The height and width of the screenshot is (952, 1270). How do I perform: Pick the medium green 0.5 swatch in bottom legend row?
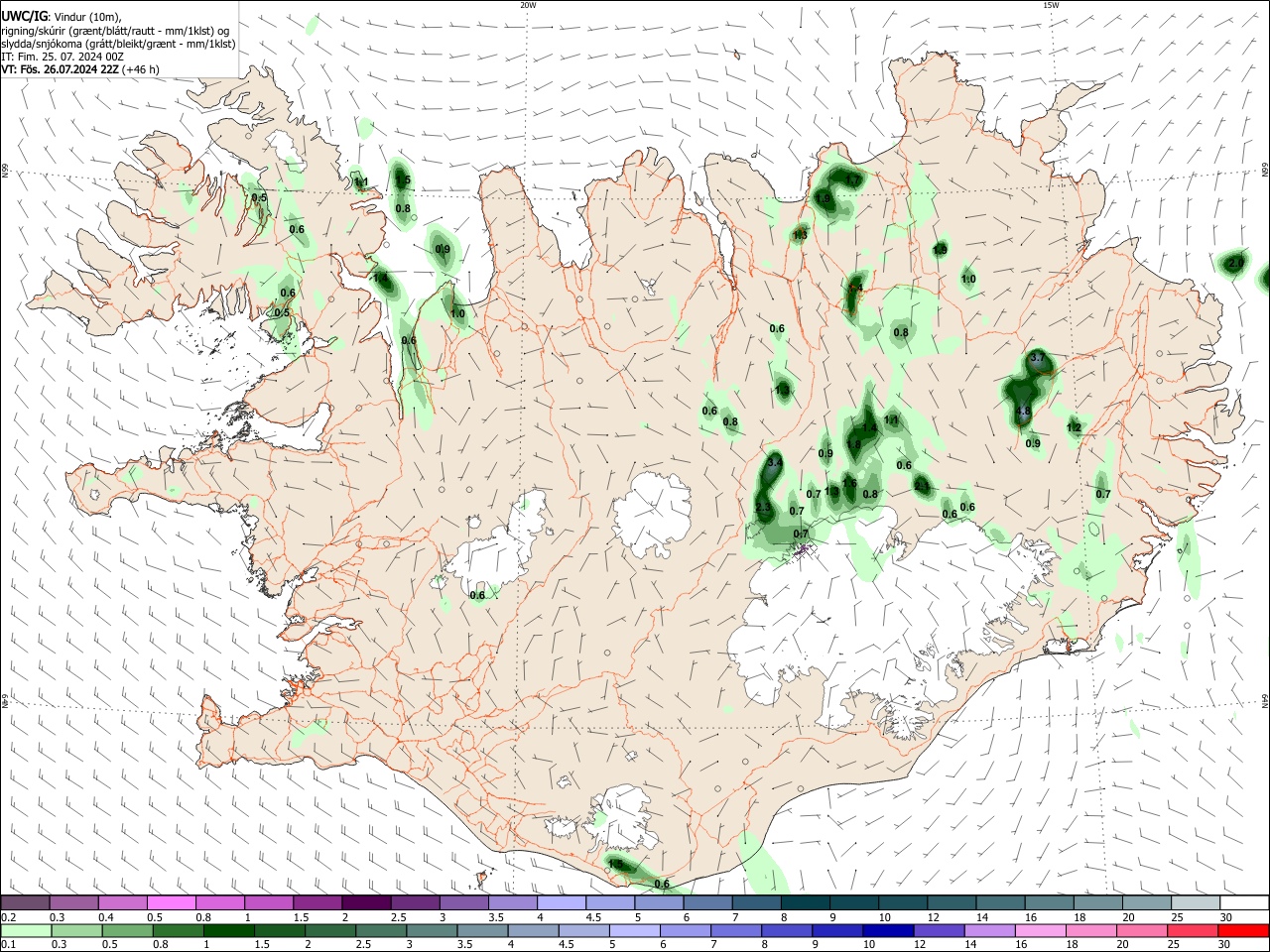[x=127, y=930]
